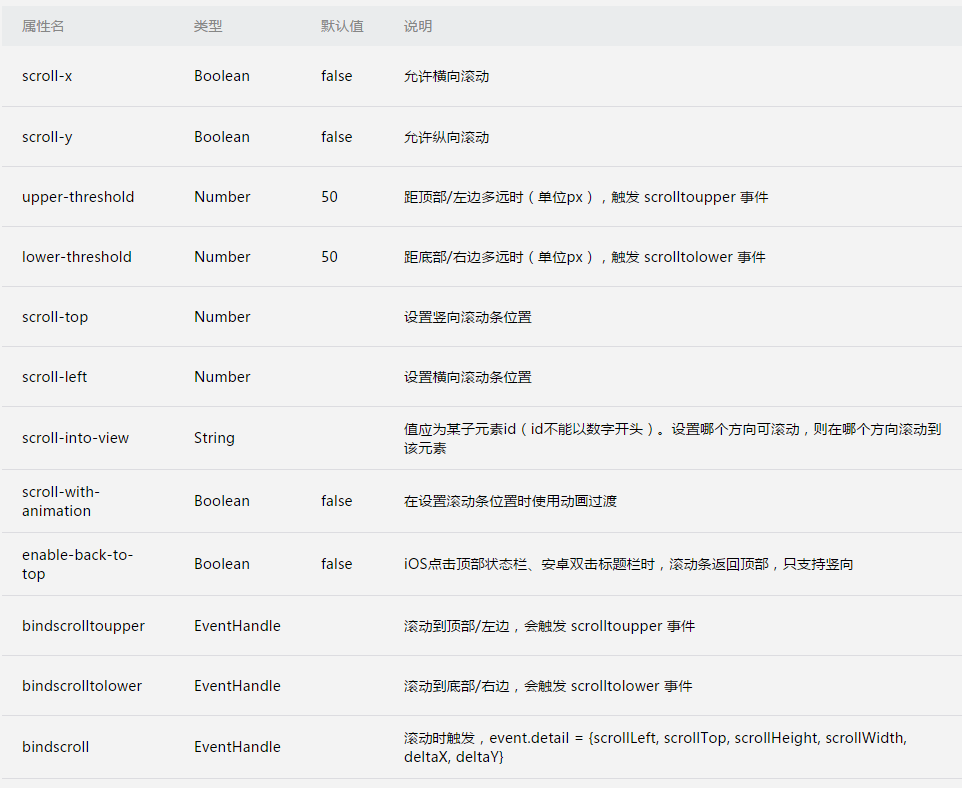
Task: Select the bindscroll property name
Action: tap(56, 747)
